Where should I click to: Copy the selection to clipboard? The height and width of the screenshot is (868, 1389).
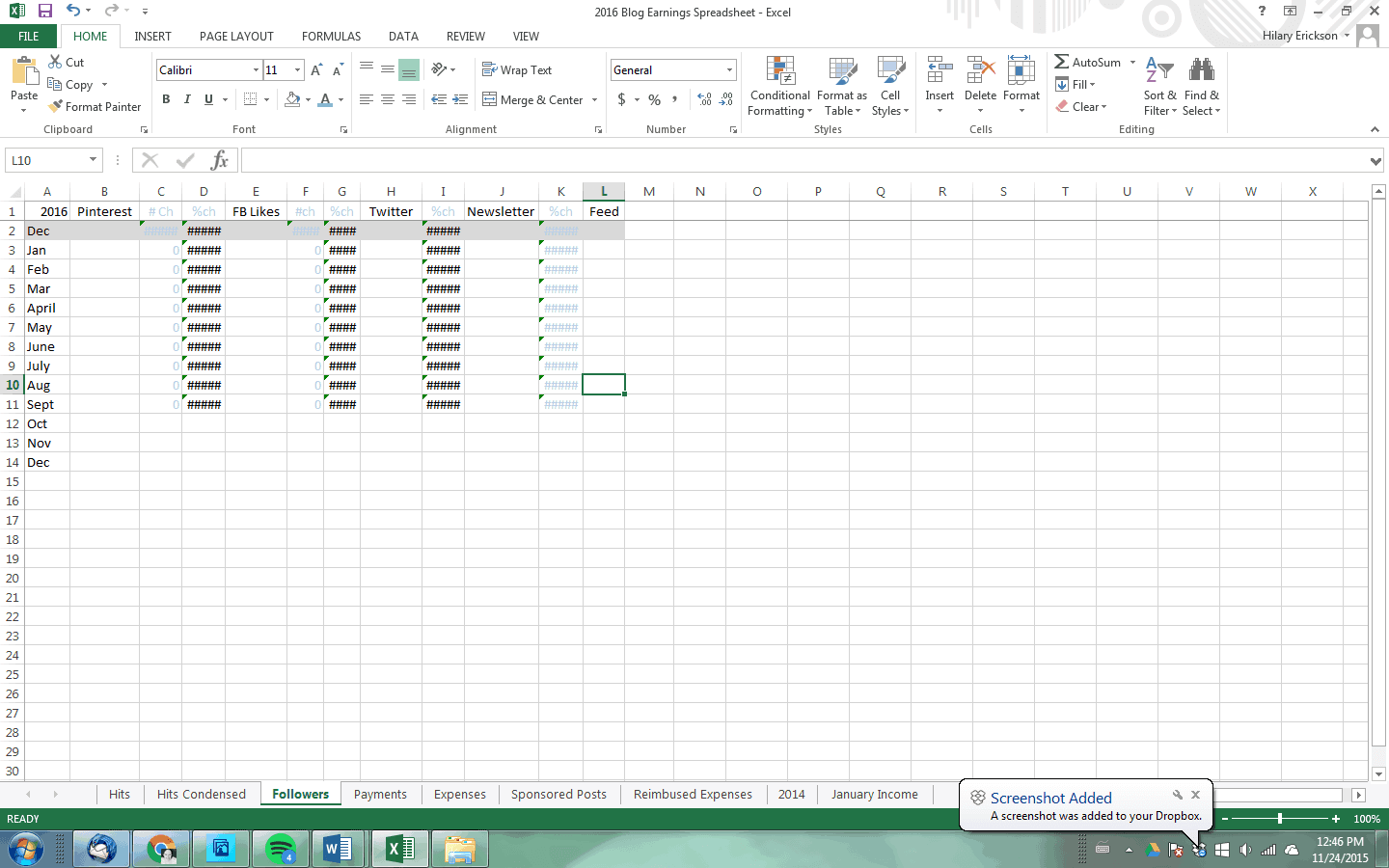coord(70,85)
